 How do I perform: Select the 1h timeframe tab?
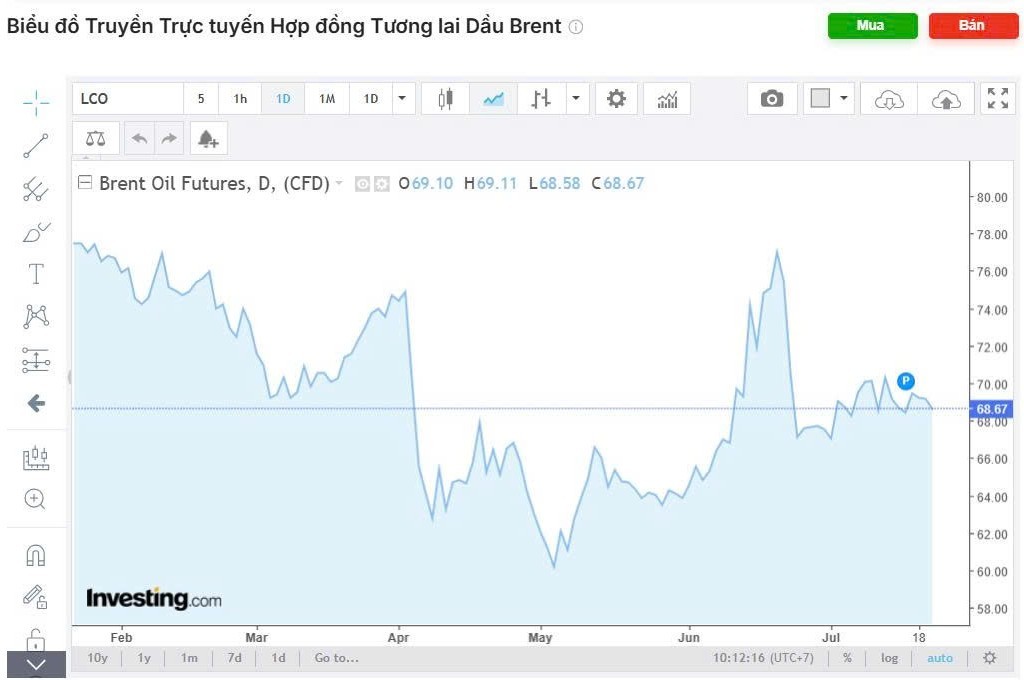tap(240, 98)
